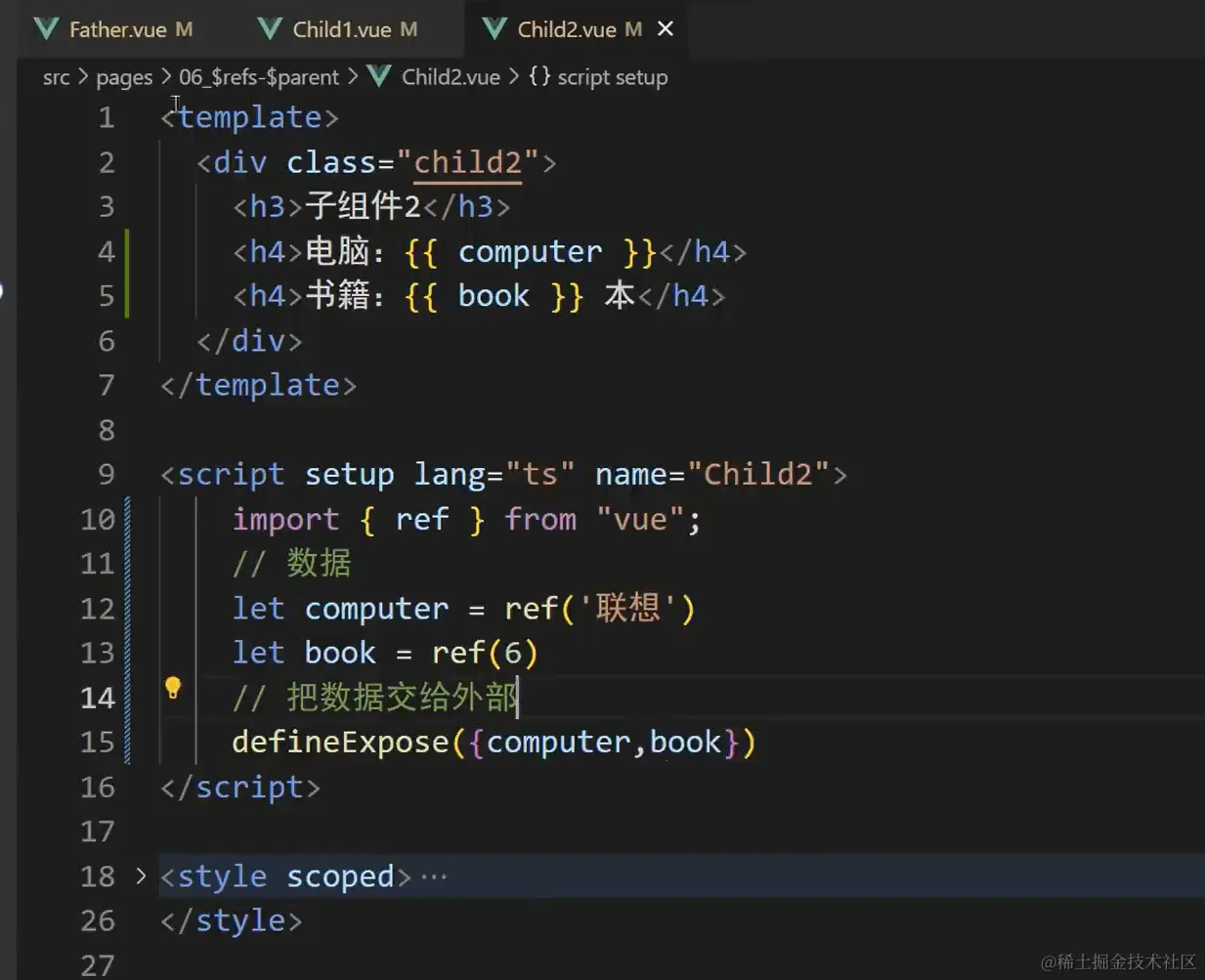Open the lightbulb quick fix on line 14
The height and width of the screenshot is (980, 1205).
coord(173,688)
